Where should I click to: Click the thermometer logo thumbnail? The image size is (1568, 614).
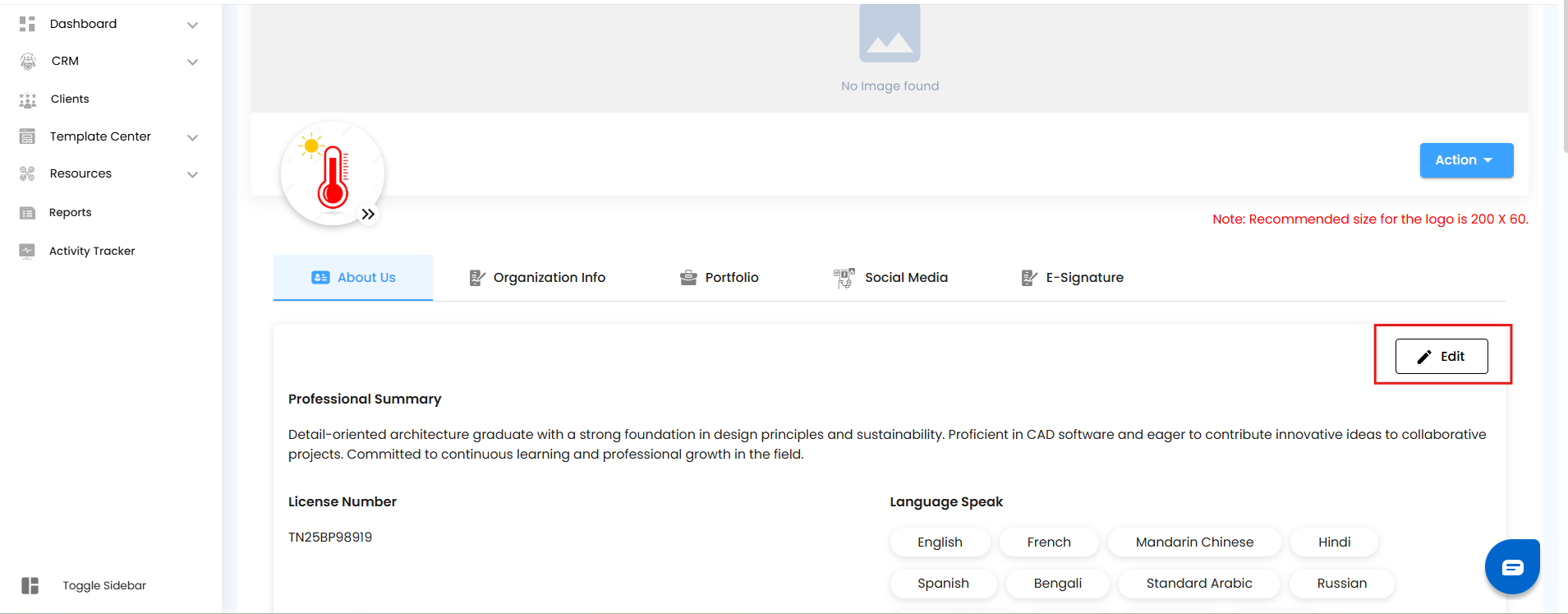[332, 173]
